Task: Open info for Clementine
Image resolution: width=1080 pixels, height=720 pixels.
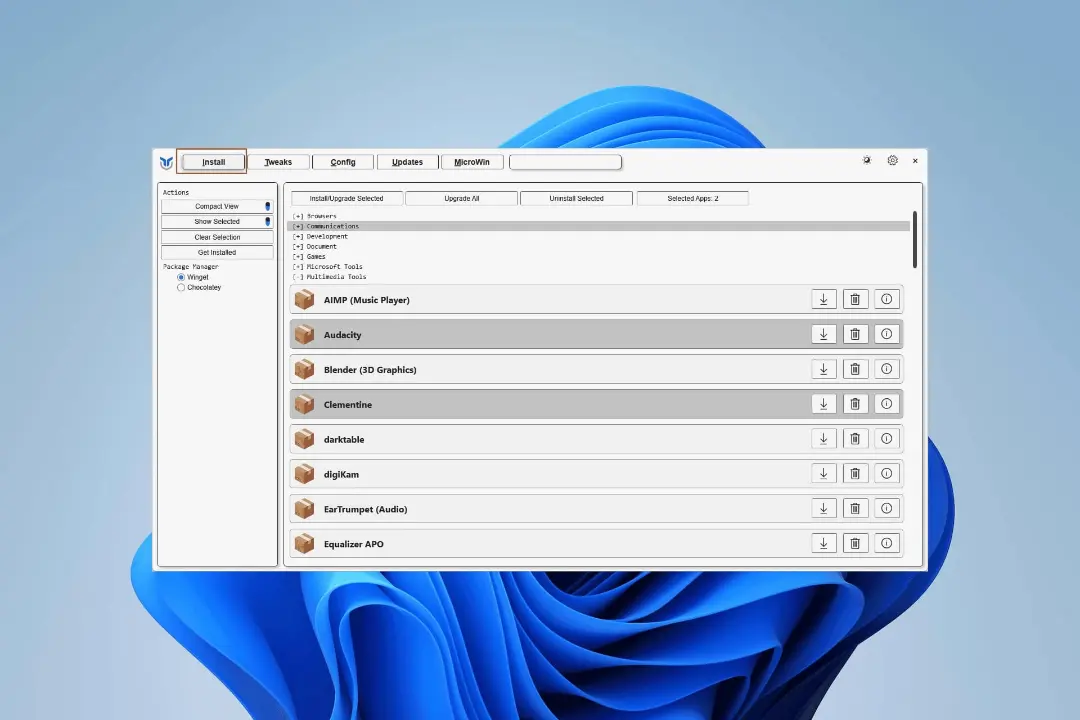Action: 886,404
